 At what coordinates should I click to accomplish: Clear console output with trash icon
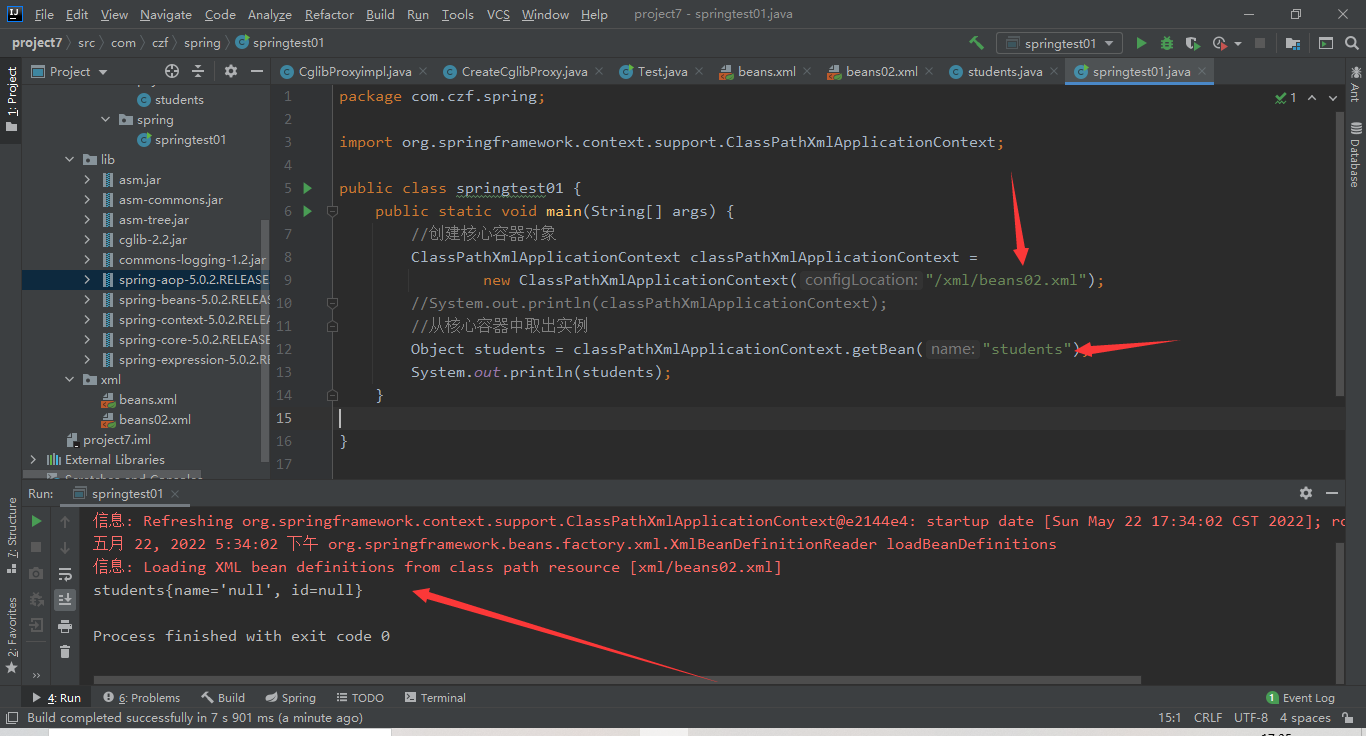pos(65,652)
